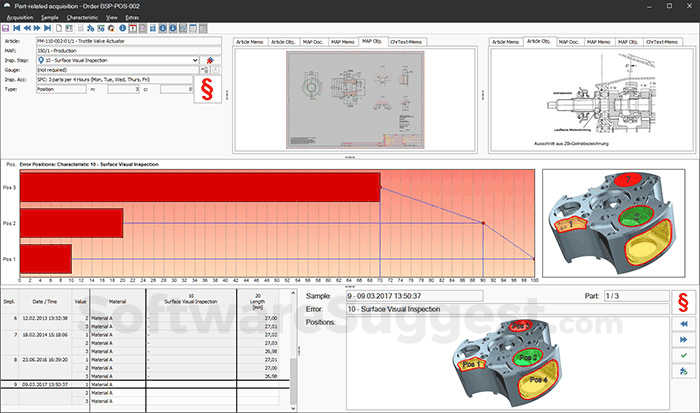Switch to MAP Memo tab in left pane
Screen dimensions: 700x413
343,42
